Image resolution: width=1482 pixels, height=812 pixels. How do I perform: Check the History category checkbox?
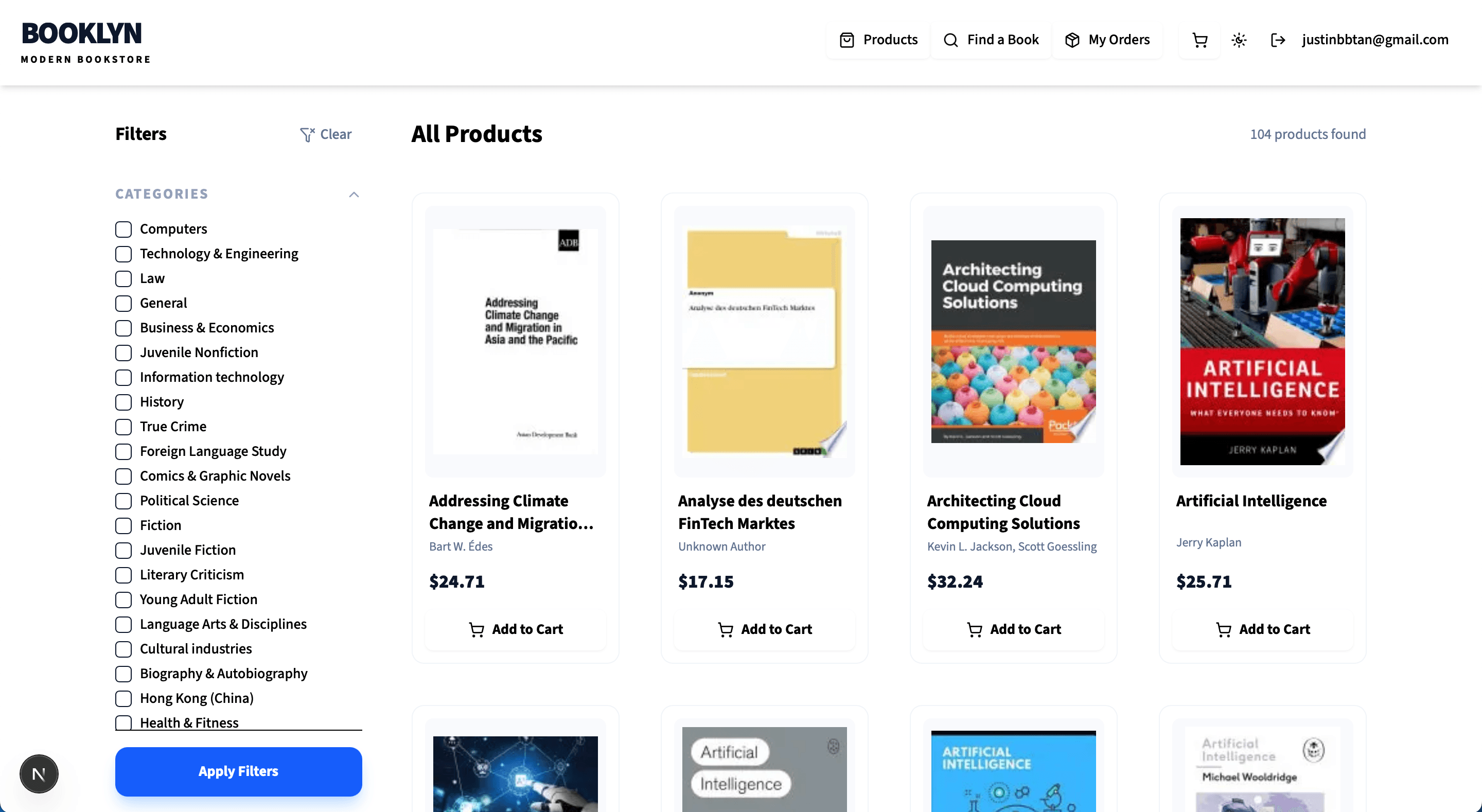(x=123, y=402)
